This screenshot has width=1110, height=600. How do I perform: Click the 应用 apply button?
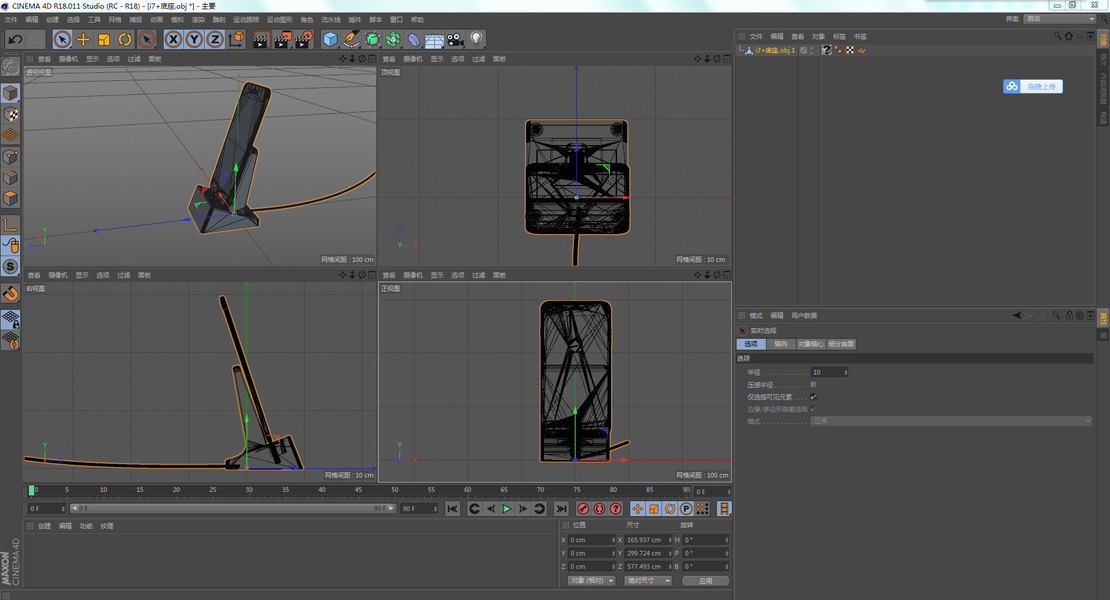point(705,580)
